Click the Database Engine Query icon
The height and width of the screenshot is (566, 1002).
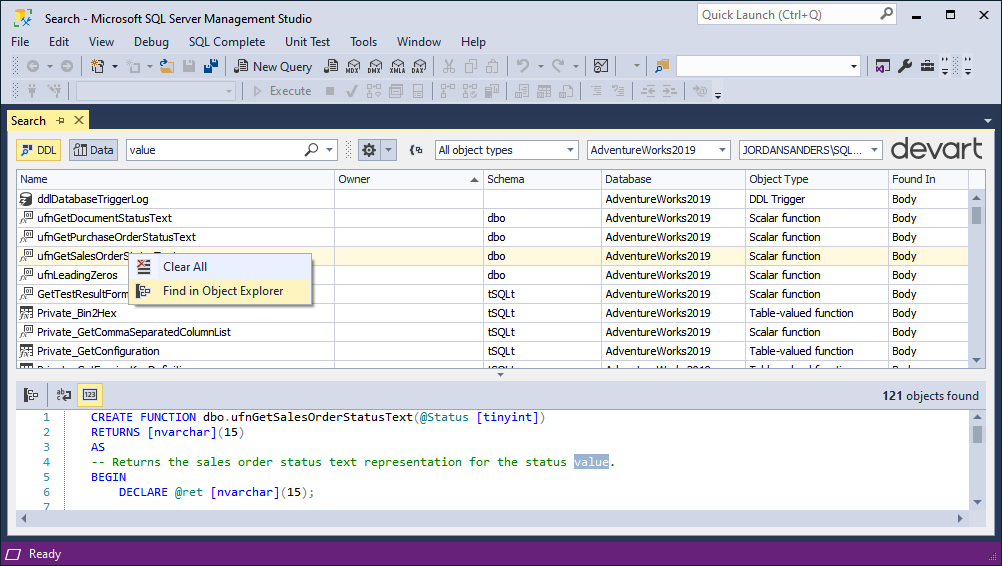point(331,66)
